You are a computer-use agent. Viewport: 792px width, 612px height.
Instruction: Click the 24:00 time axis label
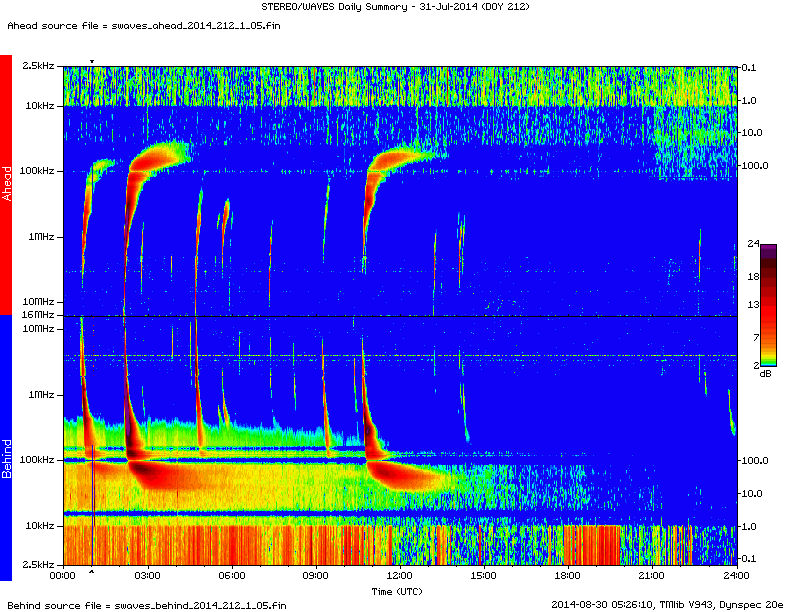[x=736, y=576]
